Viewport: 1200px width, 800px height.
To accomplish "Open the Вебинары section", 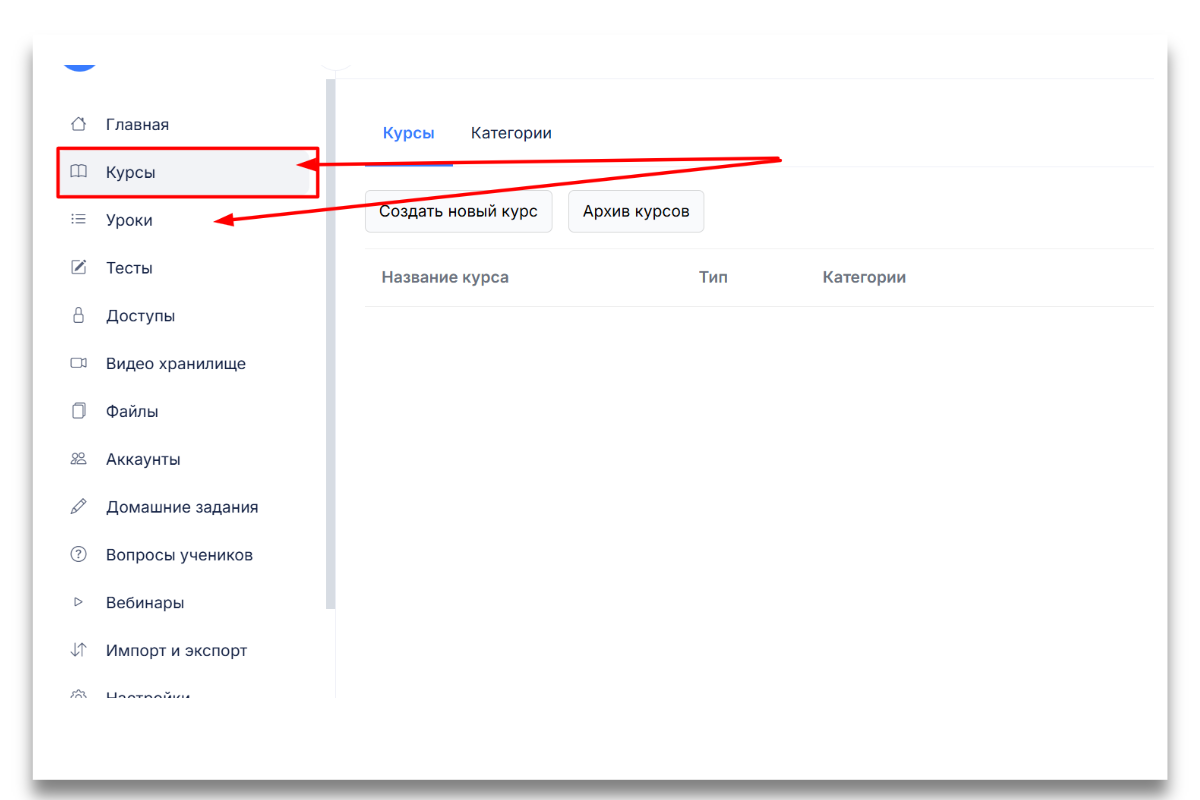I will point(145,603).
